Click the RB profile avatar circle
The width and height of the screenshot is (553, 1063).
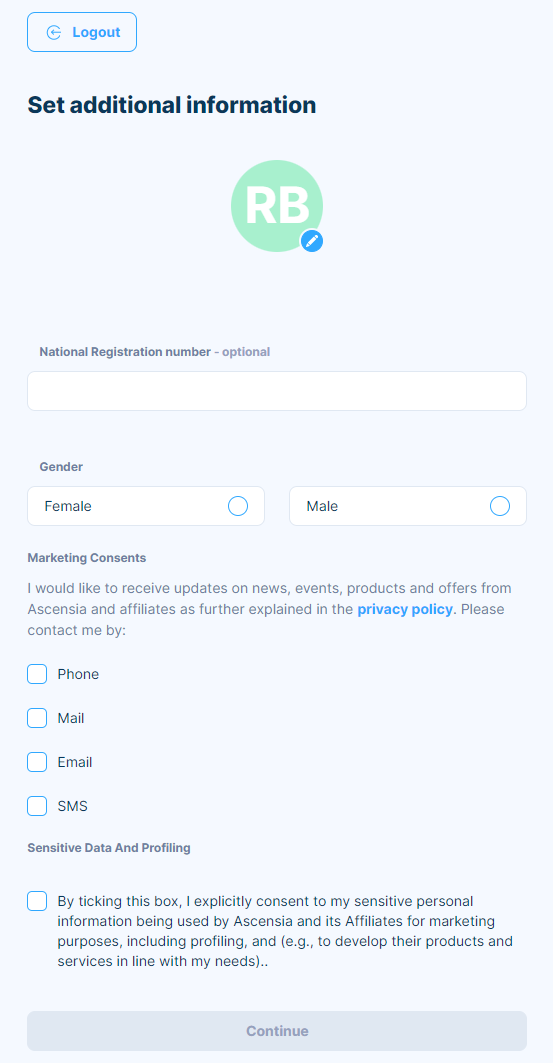click(276, 206)
